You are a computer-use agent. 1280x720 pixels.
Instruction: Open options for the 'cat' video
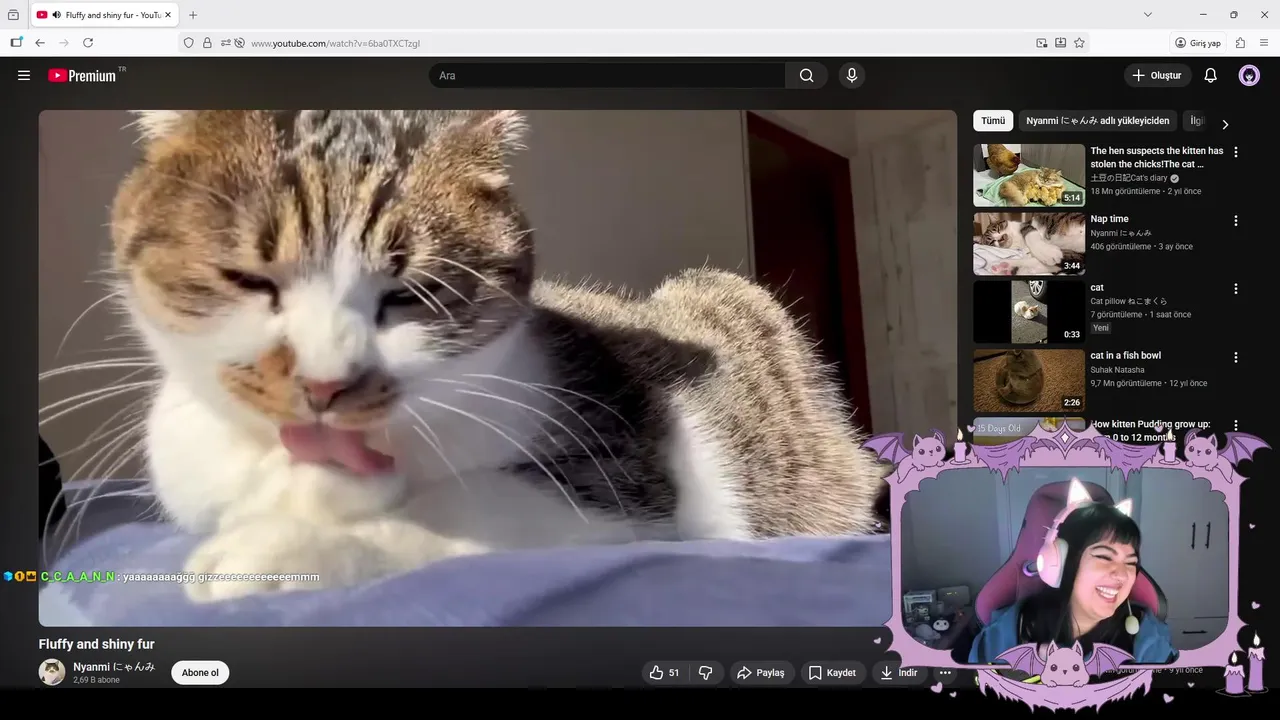coord(1236,288)
